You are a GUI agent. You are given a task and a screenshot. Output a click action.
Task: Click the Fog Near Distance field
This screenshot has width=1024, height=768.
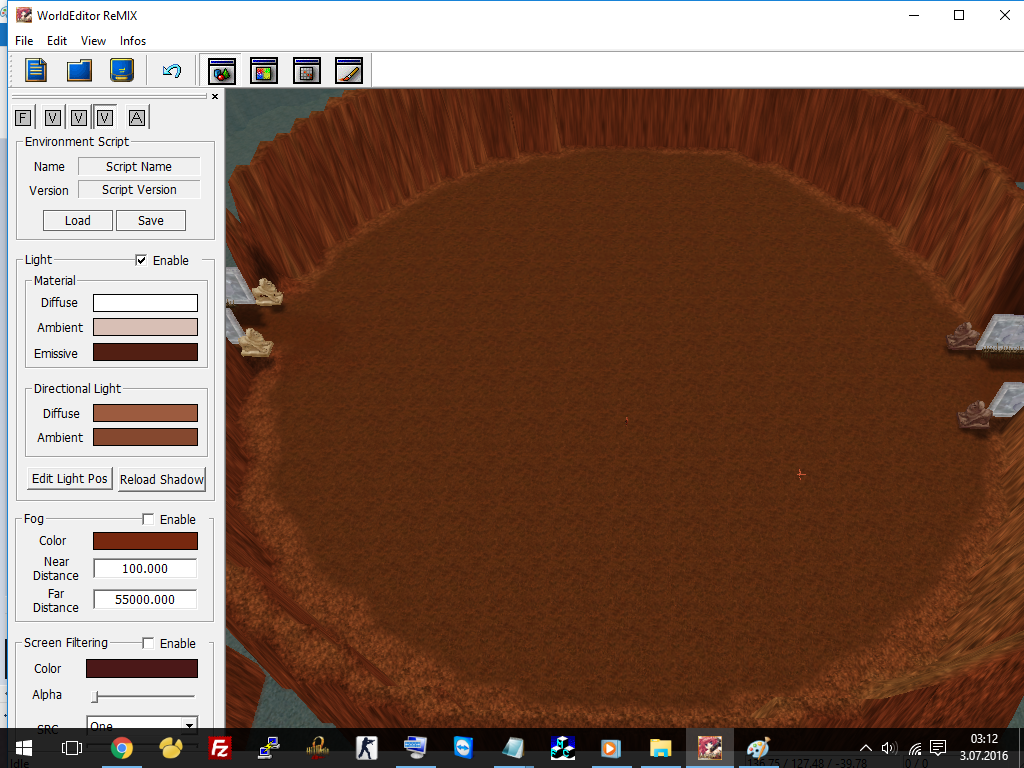[x=145, y=569]
